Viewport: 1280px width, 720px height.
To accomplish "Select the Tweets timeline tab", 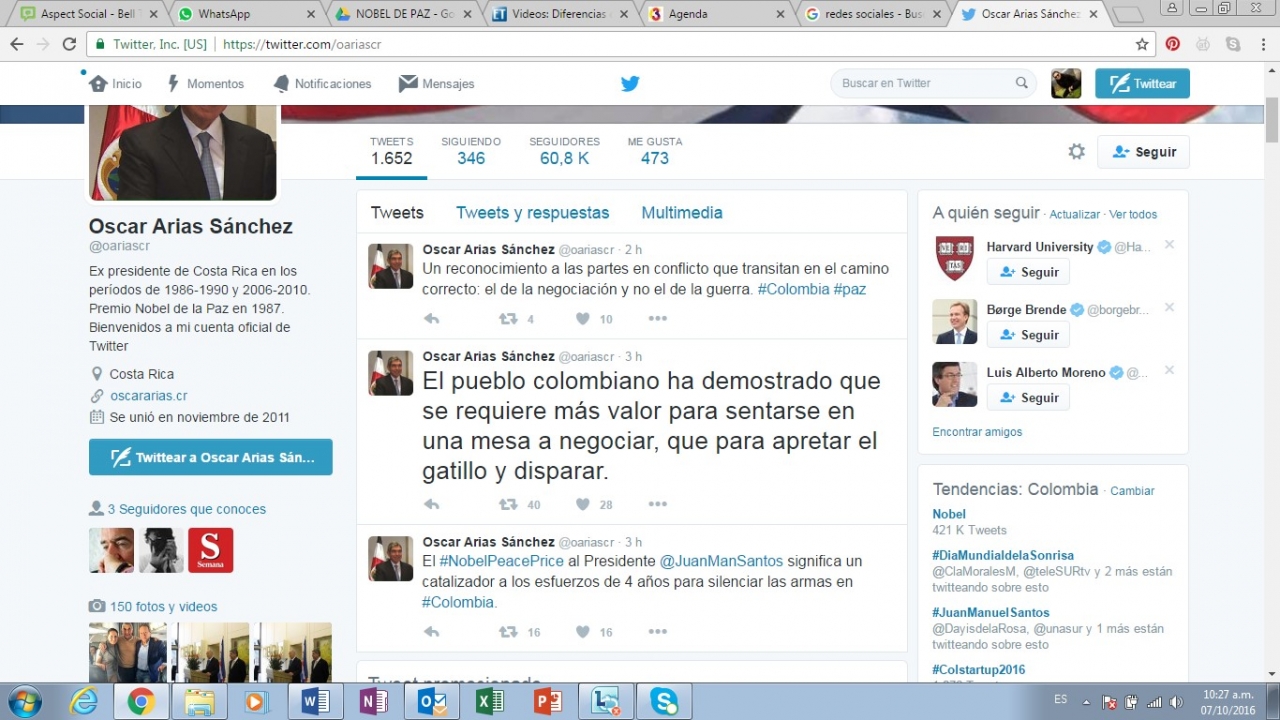I will tap(397, 213).
